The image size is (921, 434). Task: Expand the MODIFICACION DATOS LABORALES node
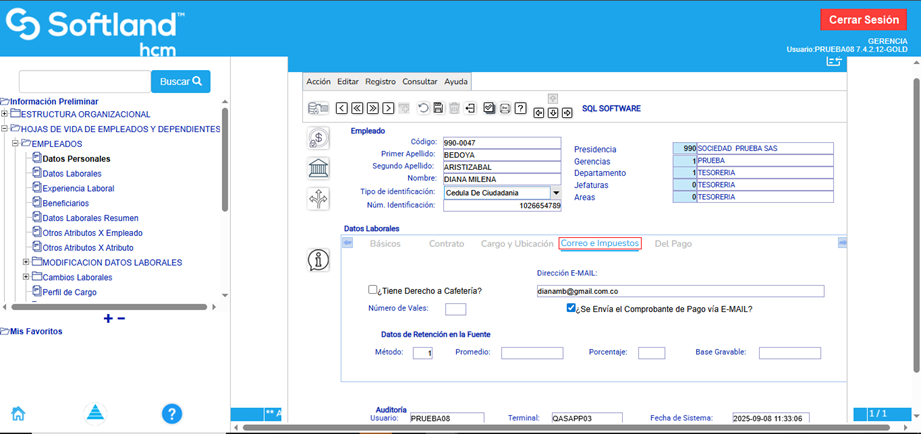(26, 262)
